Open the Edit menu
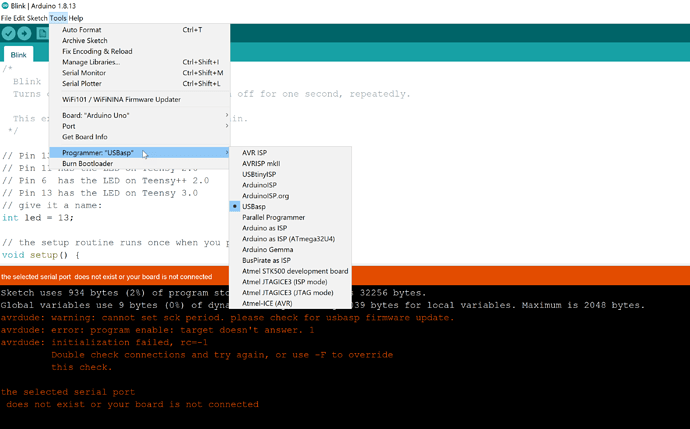This screenshot has height=429, width=690. tap(19, 18)
